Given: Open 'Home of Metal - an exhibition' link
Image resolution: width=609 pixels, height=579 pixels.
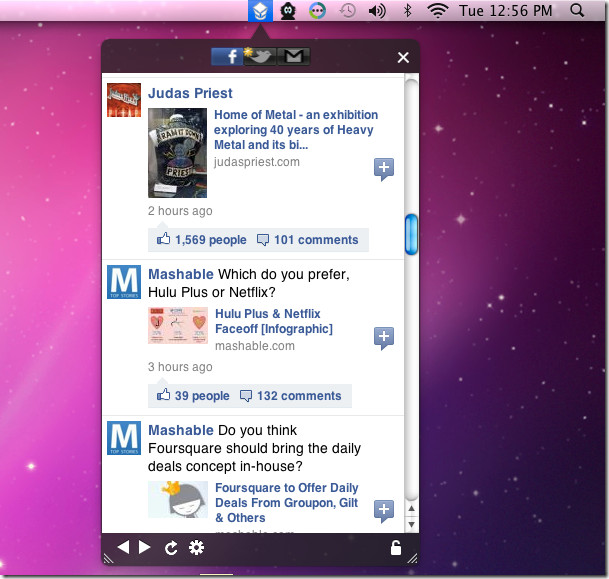Looking at the screenshot, I should click(x=296, y=130).
